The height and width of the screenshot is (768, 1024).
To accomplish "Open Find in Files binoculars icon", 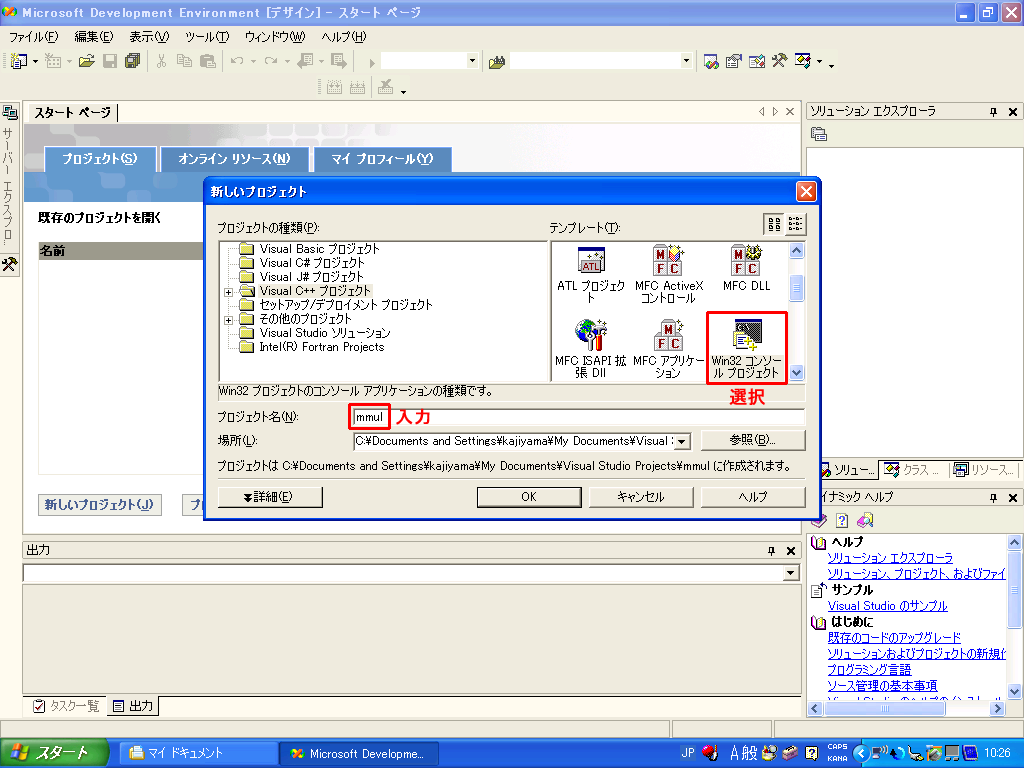I will point(497,62).
